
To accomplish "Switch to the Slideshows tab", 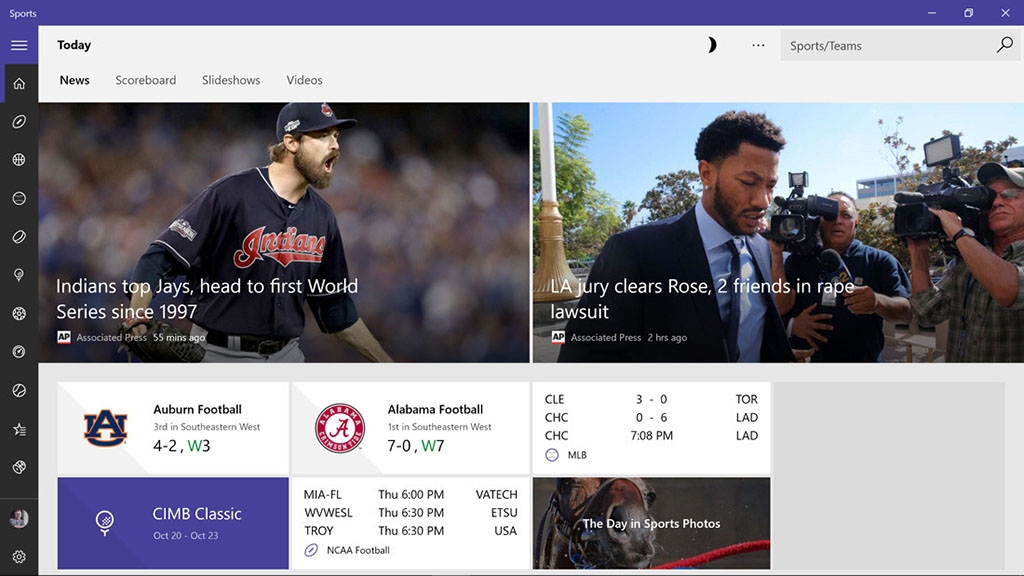I will pos(231,80).
